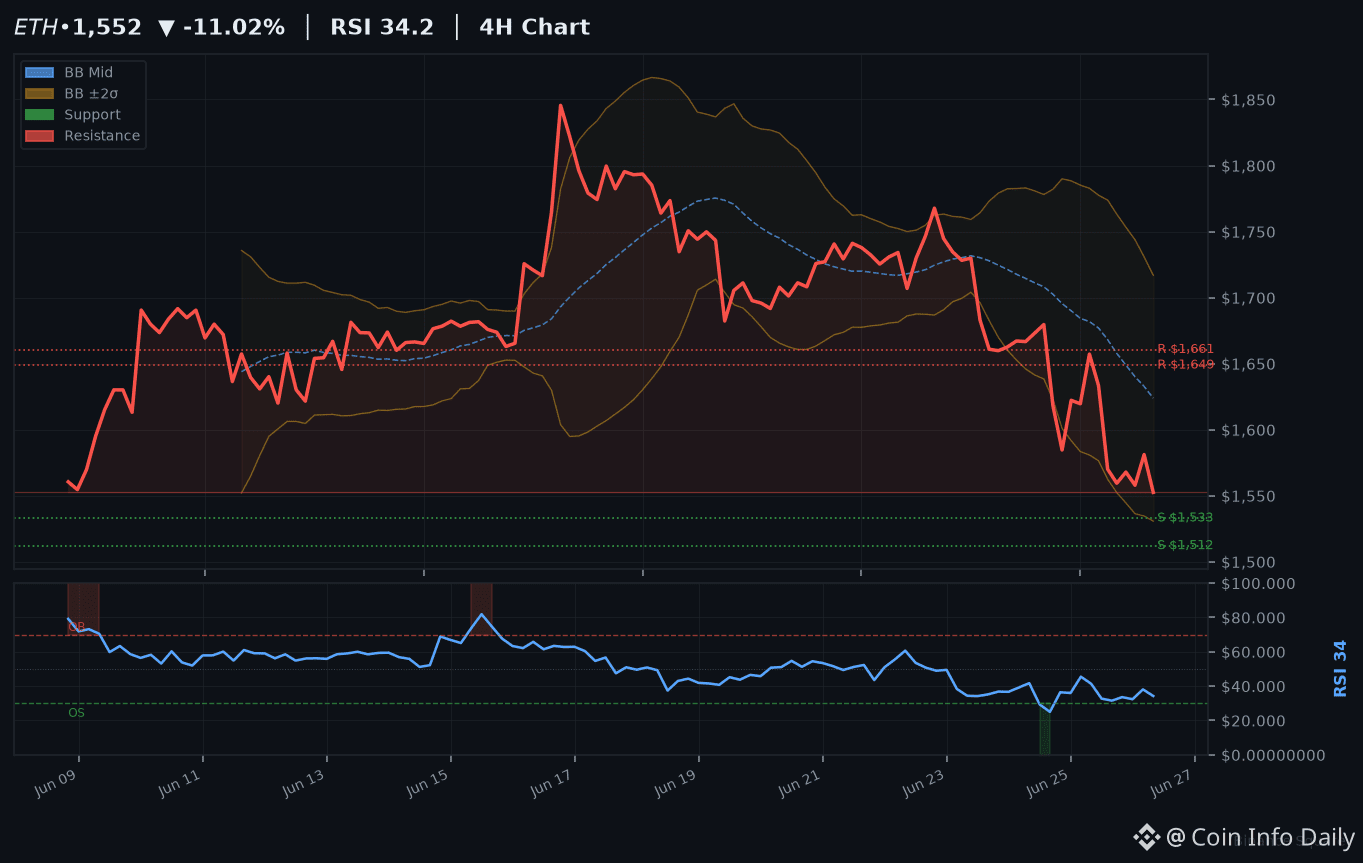
Task: Select the 'Resistance' legend label
Action: click(x=102, y=136)
